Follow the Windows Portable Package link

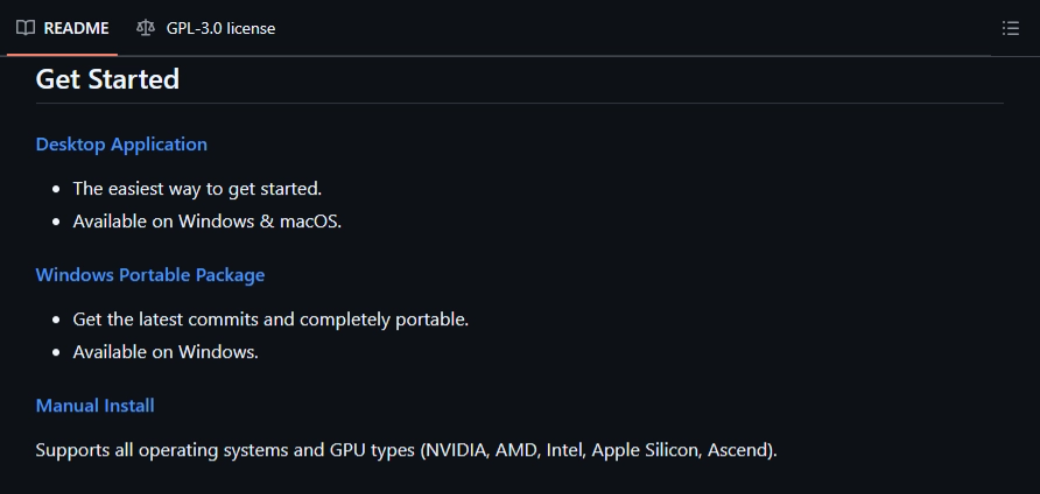(x=150, y=275)
